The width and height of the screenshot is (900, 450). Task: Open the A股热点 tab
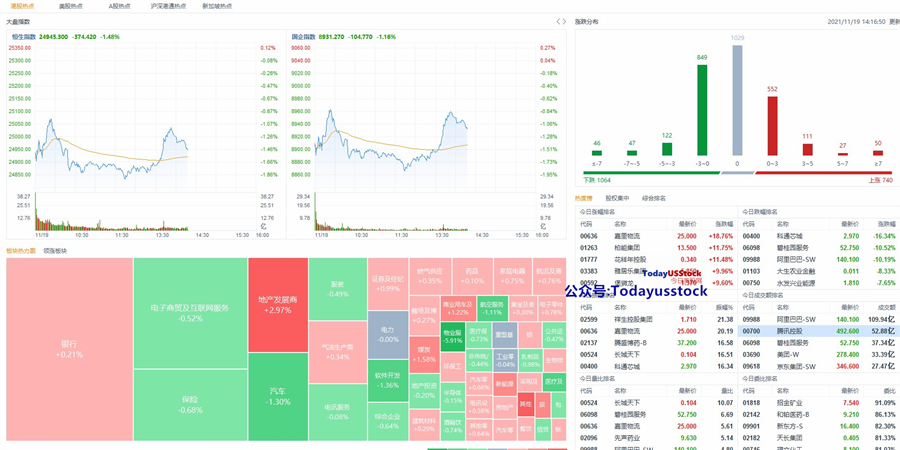click(x=119, y=6)
